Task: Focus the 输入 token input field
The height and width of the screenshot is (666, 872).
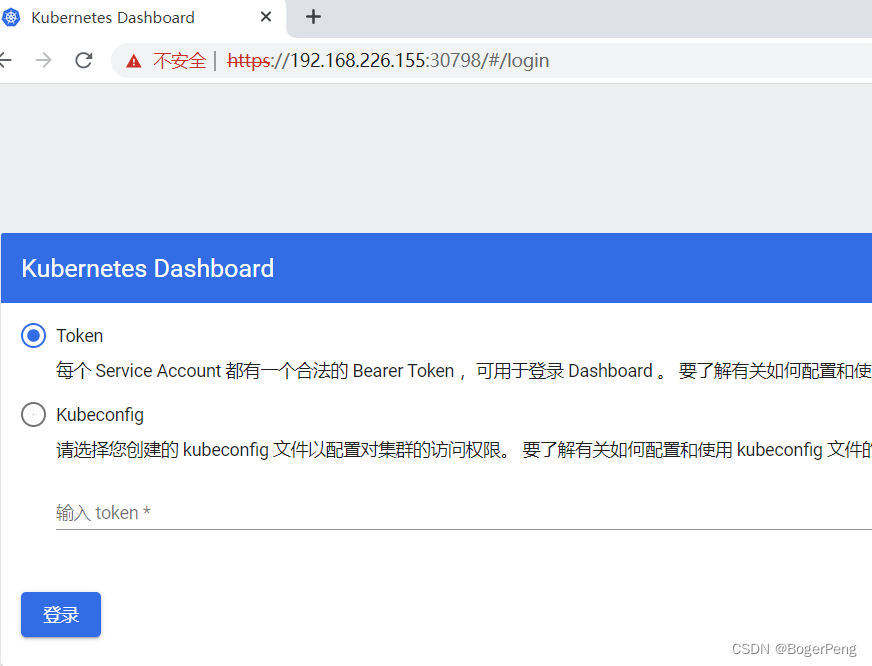Action: click(x=464, y=513)
